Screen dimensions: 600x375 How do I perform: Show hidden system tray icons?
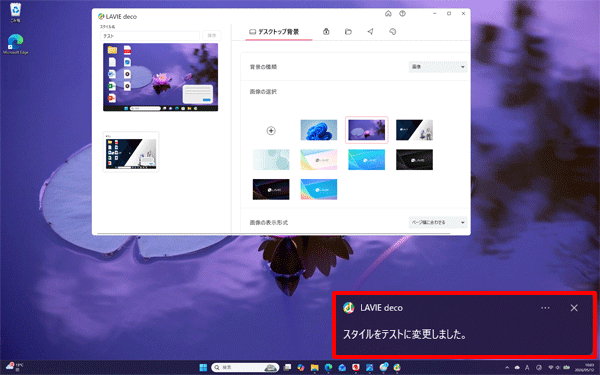pyautogui.click(x=507, y=368)
